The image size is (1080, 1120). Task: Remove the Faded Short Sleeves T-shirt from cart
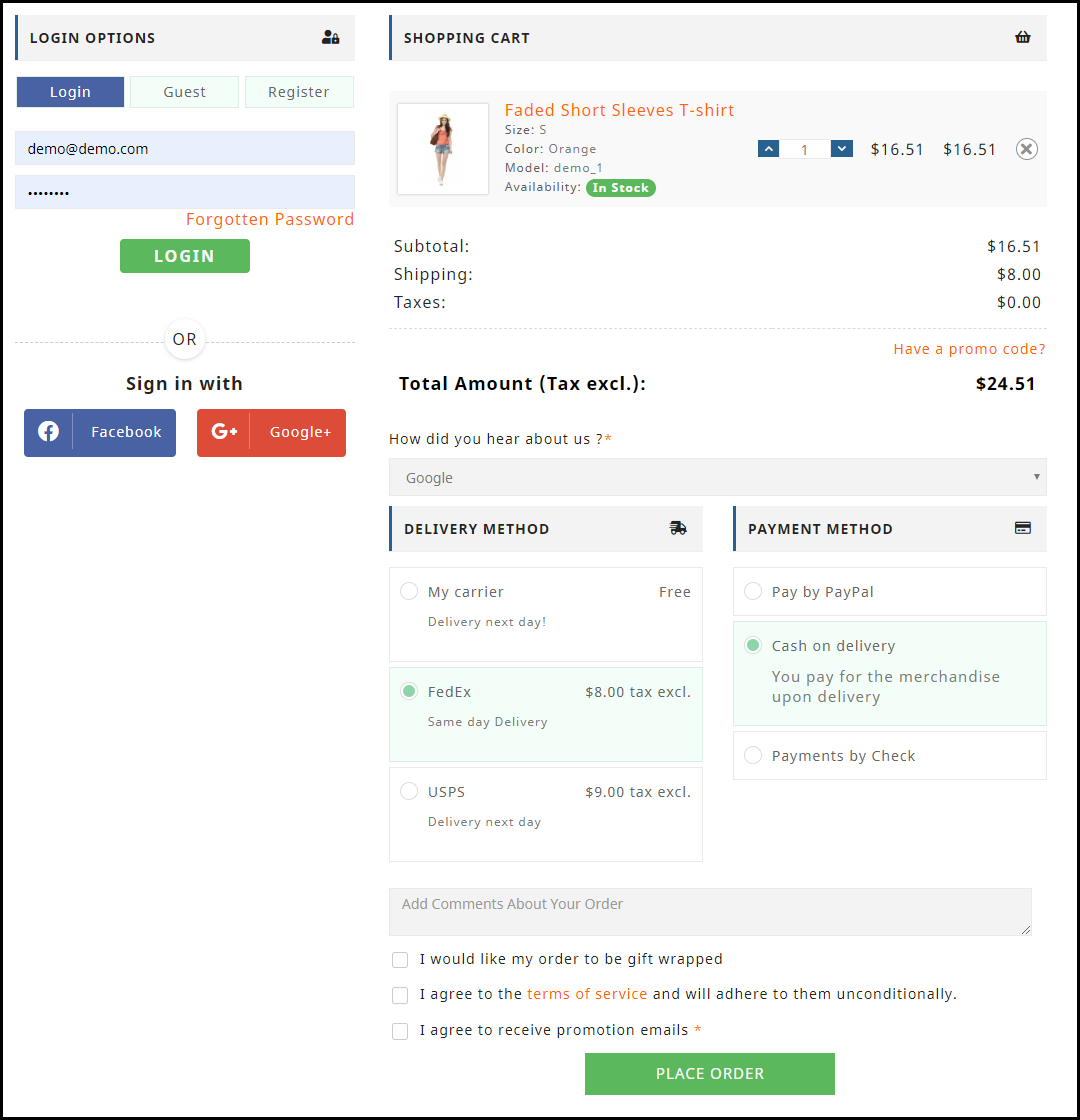click(x=1026, y=148)
